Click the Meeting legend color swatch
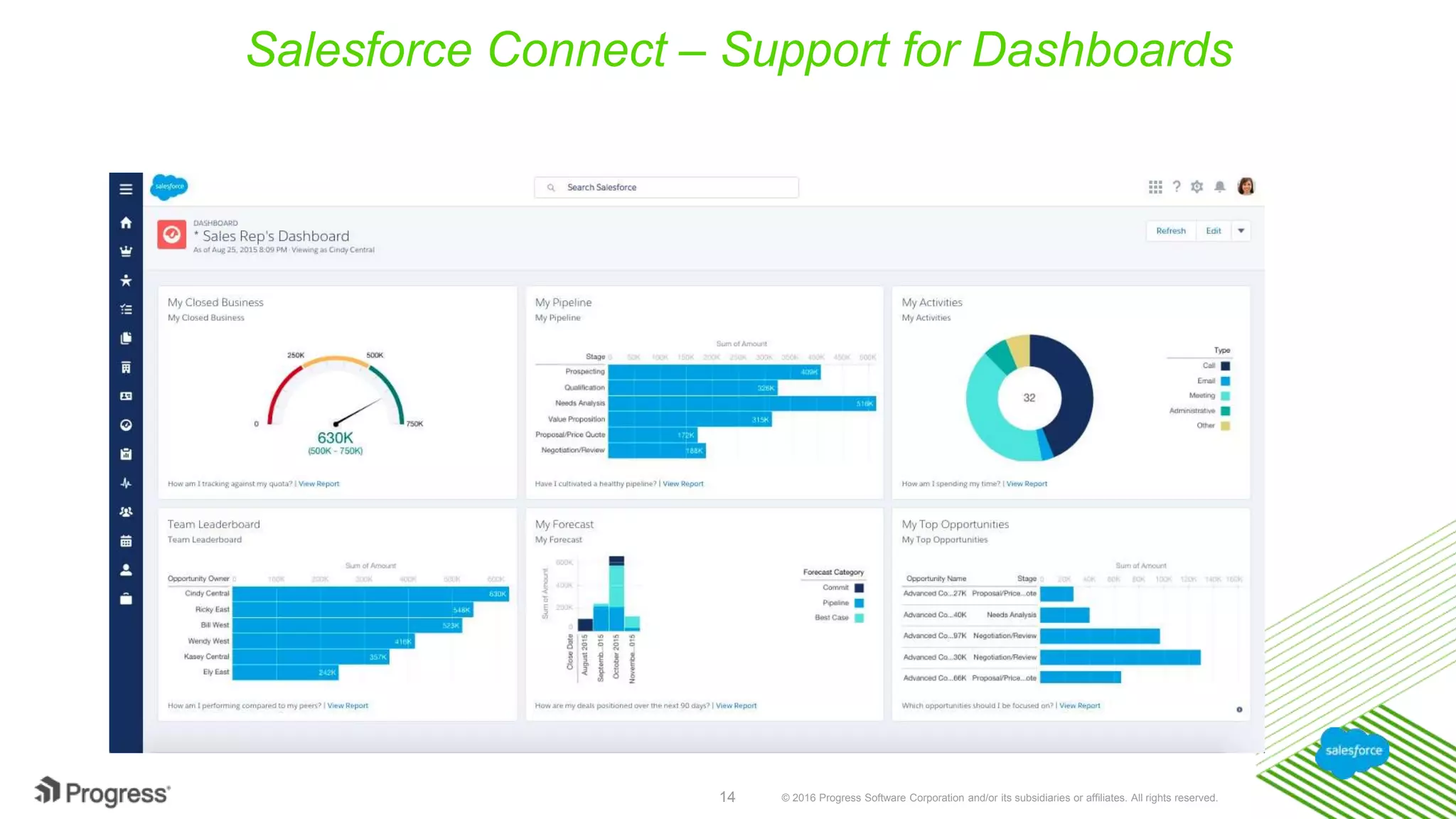 pyautogui.click(x=1225, y=396)
